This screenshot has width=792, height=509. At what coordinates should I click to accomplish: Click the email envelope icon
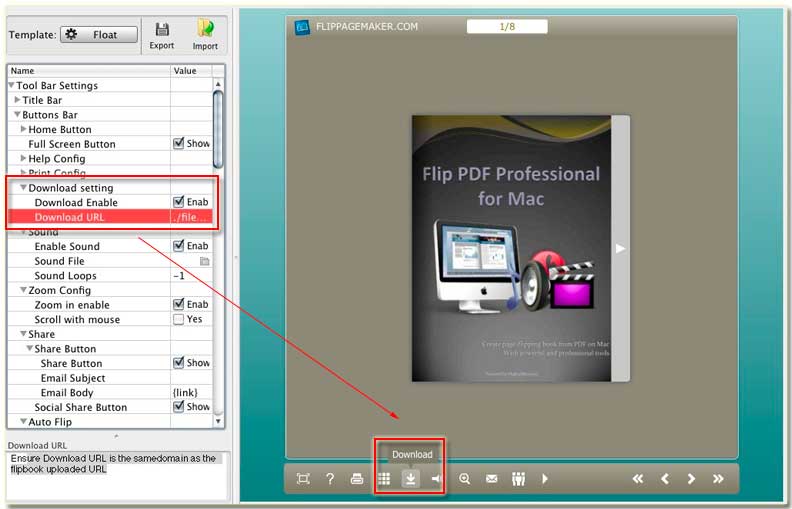(491, 479)
